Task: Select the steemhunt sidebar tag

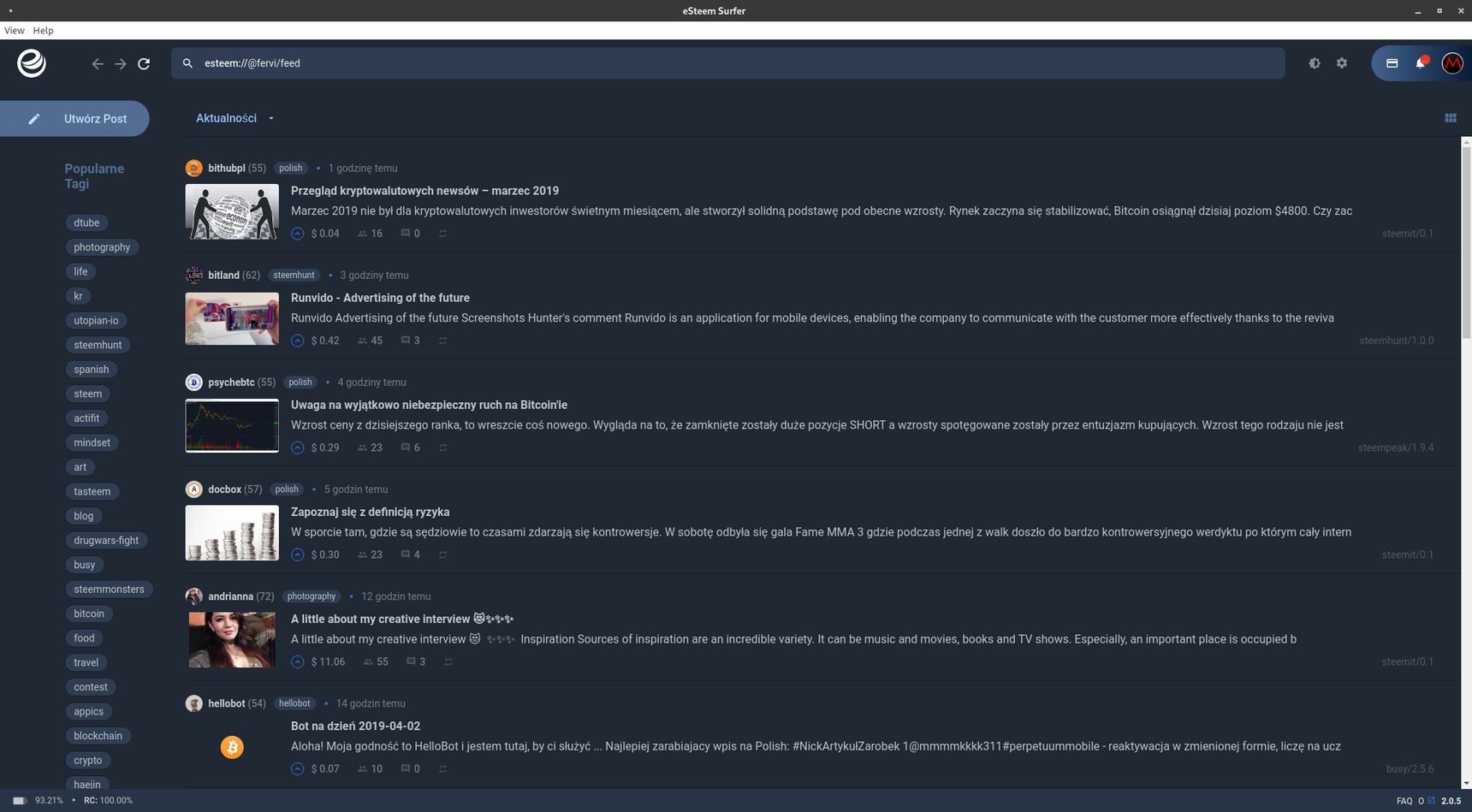Action: coord(98,345)
